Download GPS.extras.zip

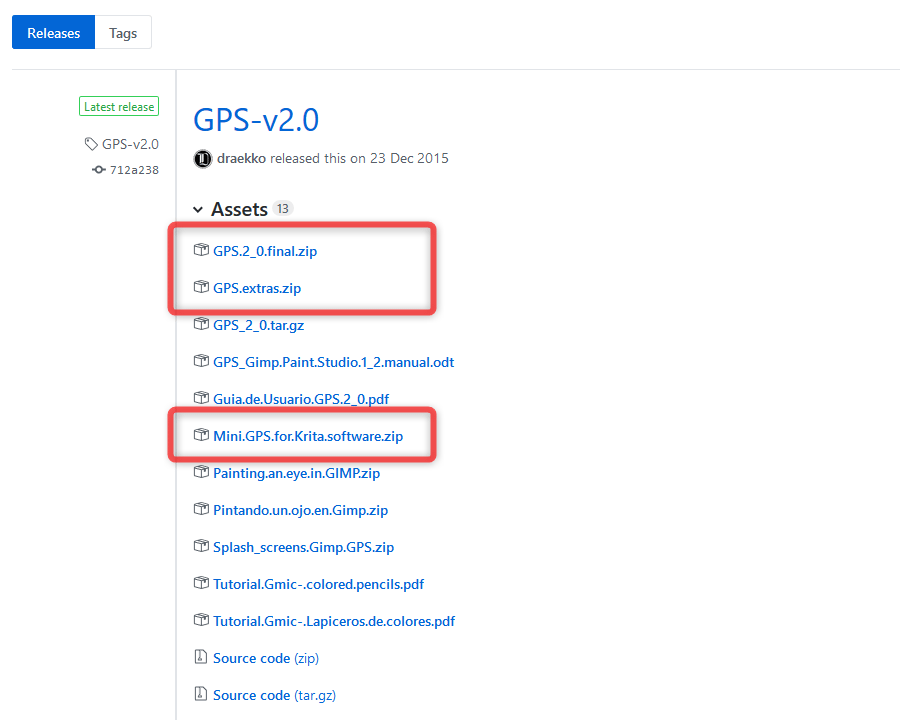coord(257,288)
